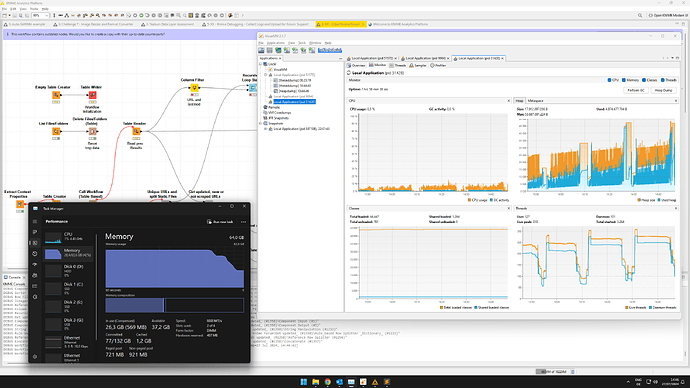Viewport: 690px width, 388px height.
Task: Open the Metaspace tab in memory panel
Action: point(536,101)
